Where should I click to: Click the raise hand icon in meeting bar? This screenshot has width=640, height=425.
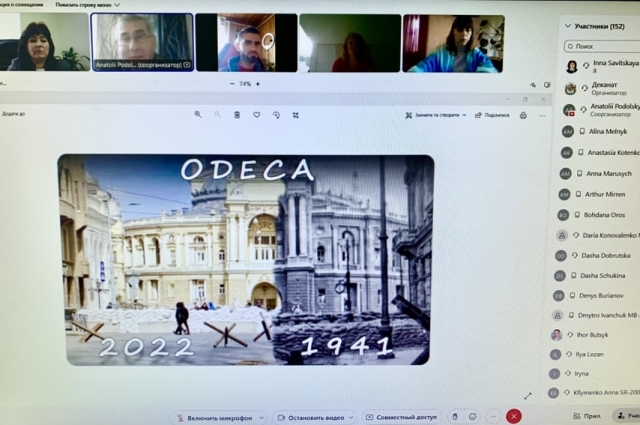pyautogui.click(x=455, y=416)
